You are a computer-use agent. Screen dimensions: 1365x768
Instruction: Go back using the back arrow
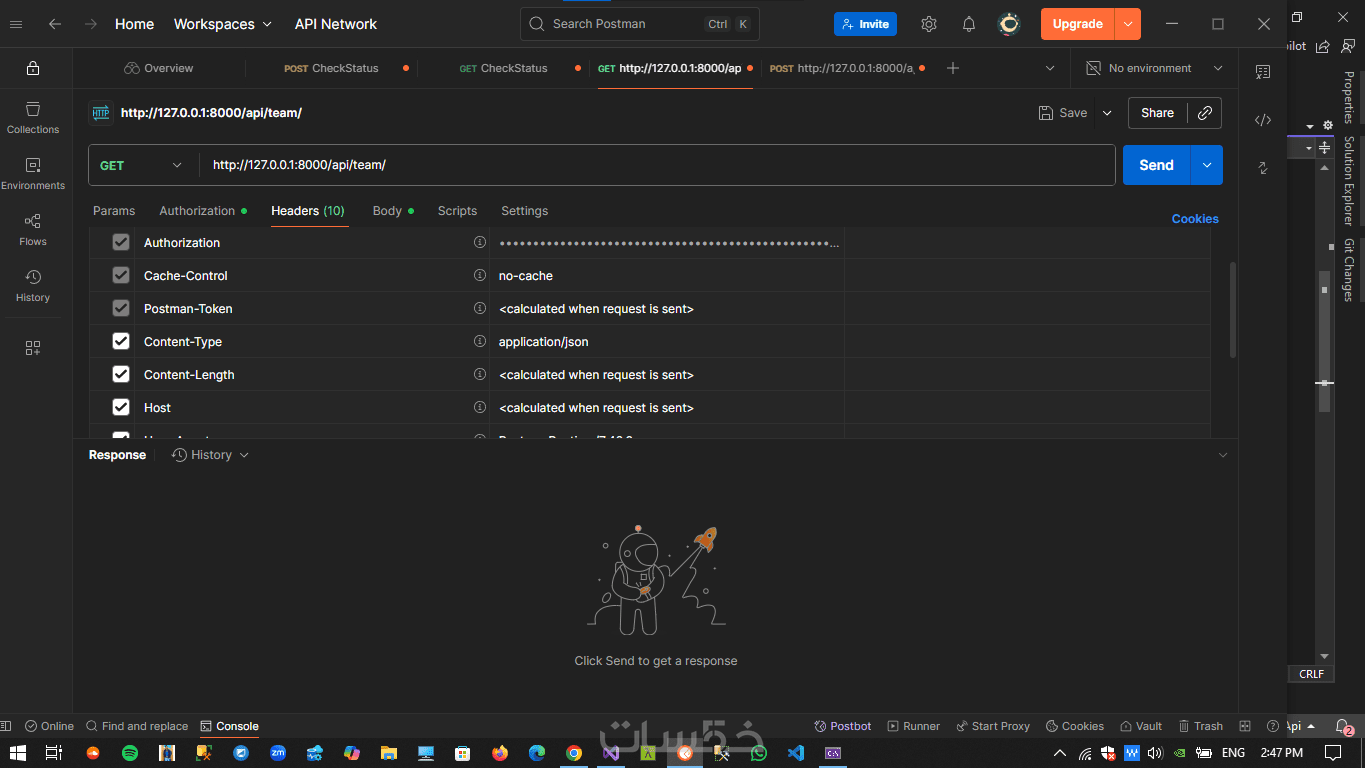(55, 24)
